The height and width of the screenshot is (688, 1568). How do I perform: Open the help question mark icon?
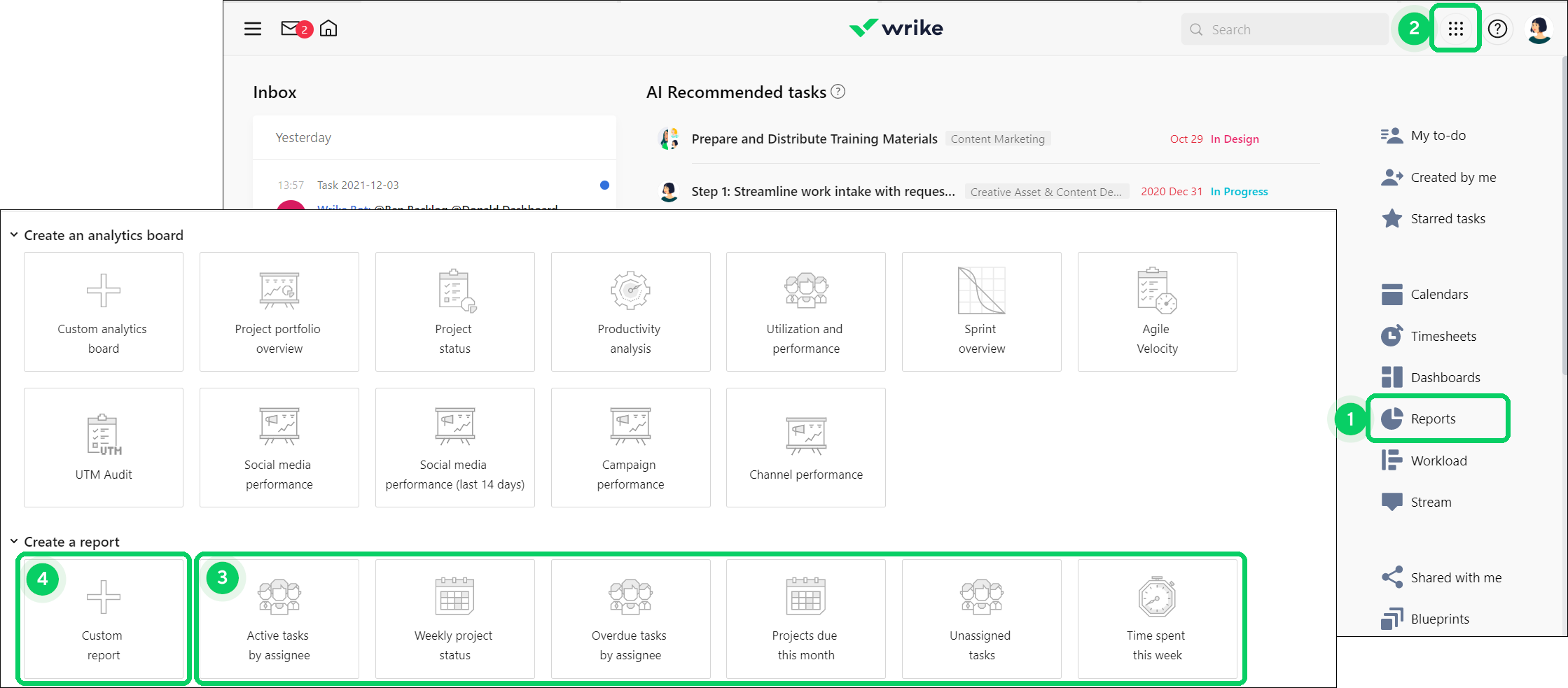coord(1497,29)
